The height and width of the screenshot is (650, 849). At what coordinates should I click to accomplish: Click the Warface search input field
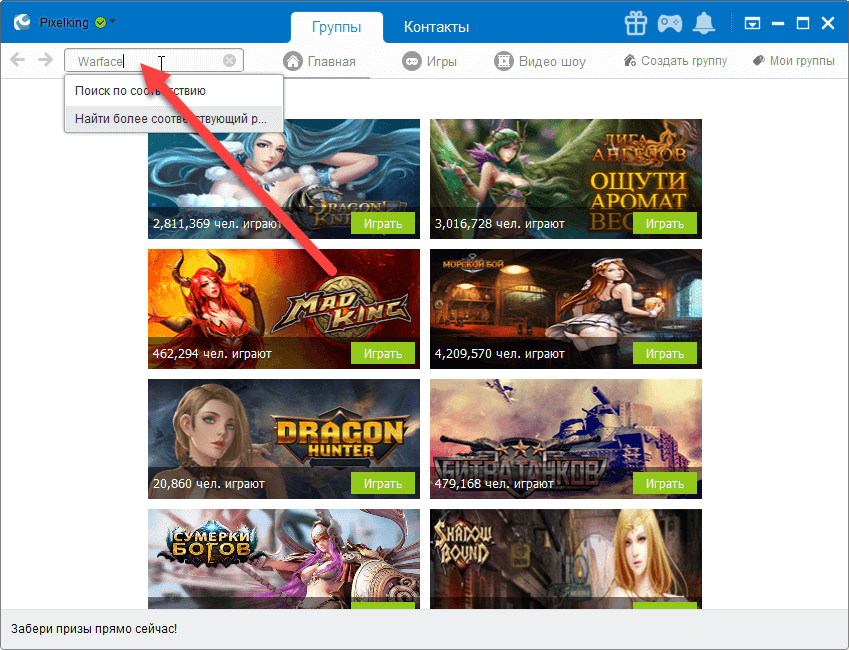[154, 61]
